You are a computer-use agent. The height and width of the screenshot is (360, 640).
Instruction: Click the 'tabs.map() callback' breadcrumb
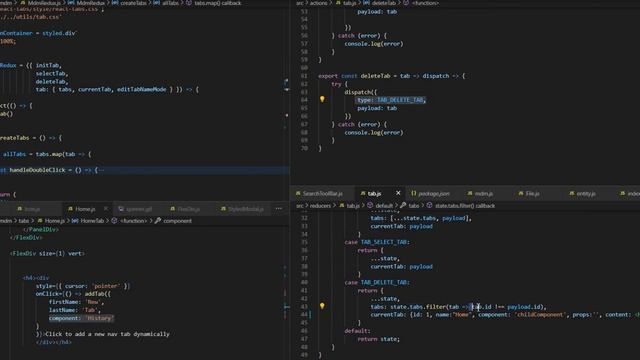(218, 3)
